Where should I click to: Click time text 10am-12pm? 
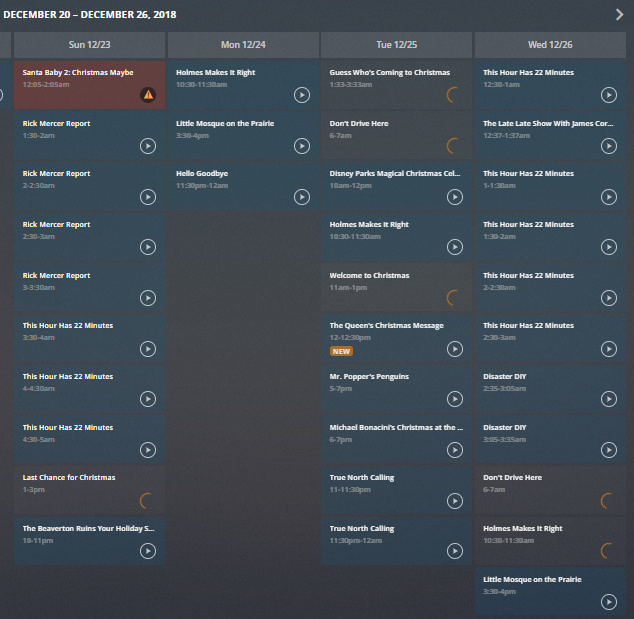(351, 186)
